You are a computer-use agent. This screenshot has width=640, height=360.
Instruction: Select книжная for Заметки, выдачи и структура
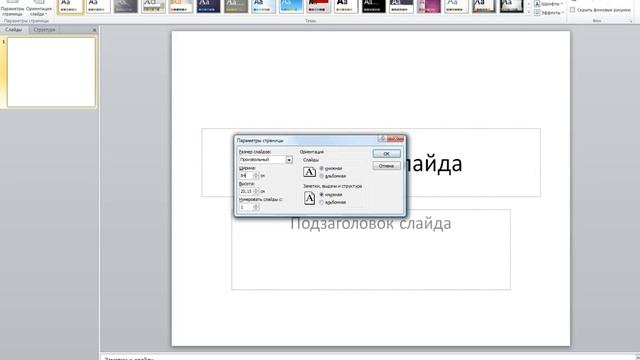tap(322, 195)
